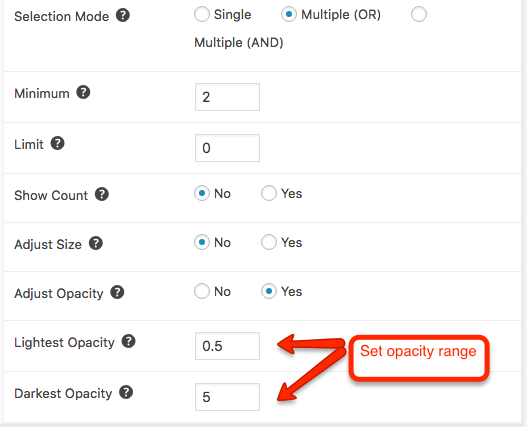
Task: Focus the Minimum input field
Action: (x=227, y=97)
